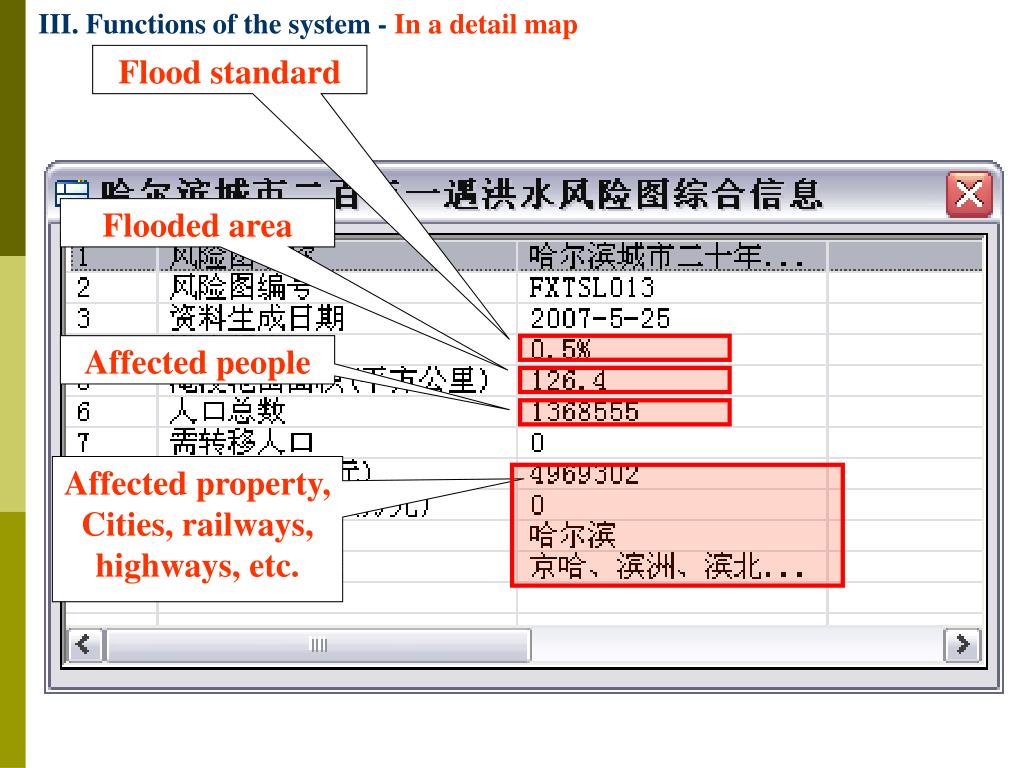Select the date cell 2007-5-25
The width and height of the screenshot is (1024, 768).
tap(672, 319)
